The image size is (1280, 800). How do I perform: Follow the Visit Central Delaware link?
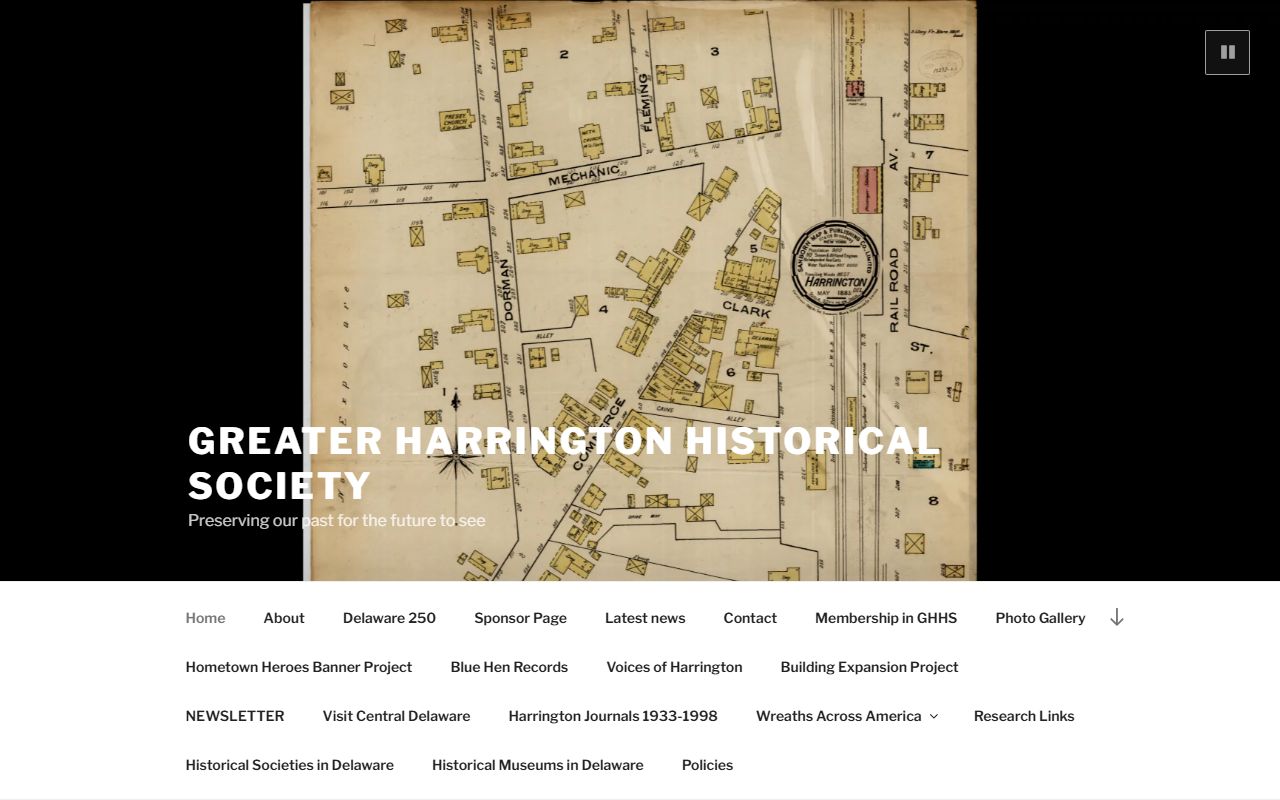(x=396, y=716)
